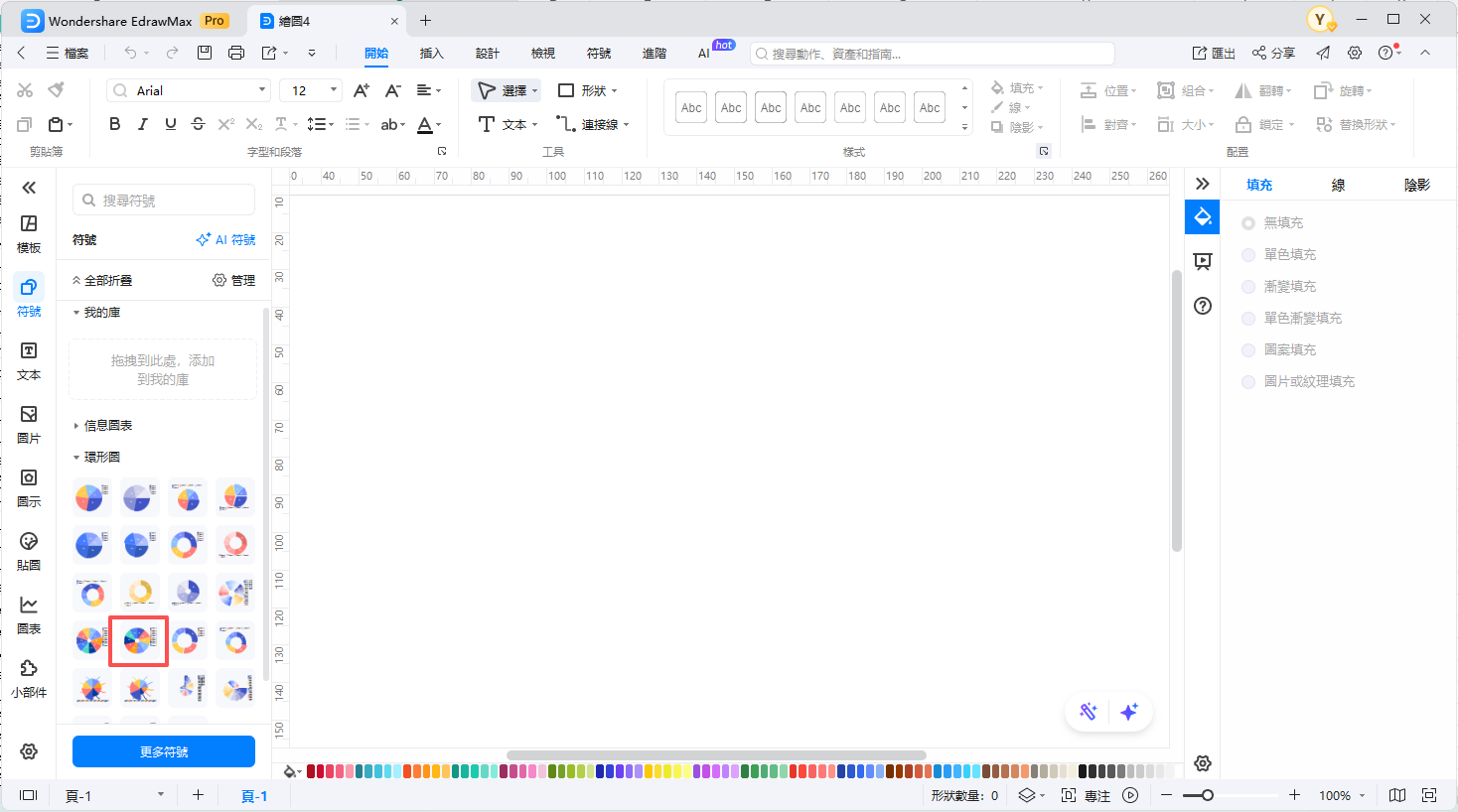Image resolution: width=1458 pixels, height=812 pixels.
Task: Switch to the 插入 ribbon tab
Action: pos(431,54)
